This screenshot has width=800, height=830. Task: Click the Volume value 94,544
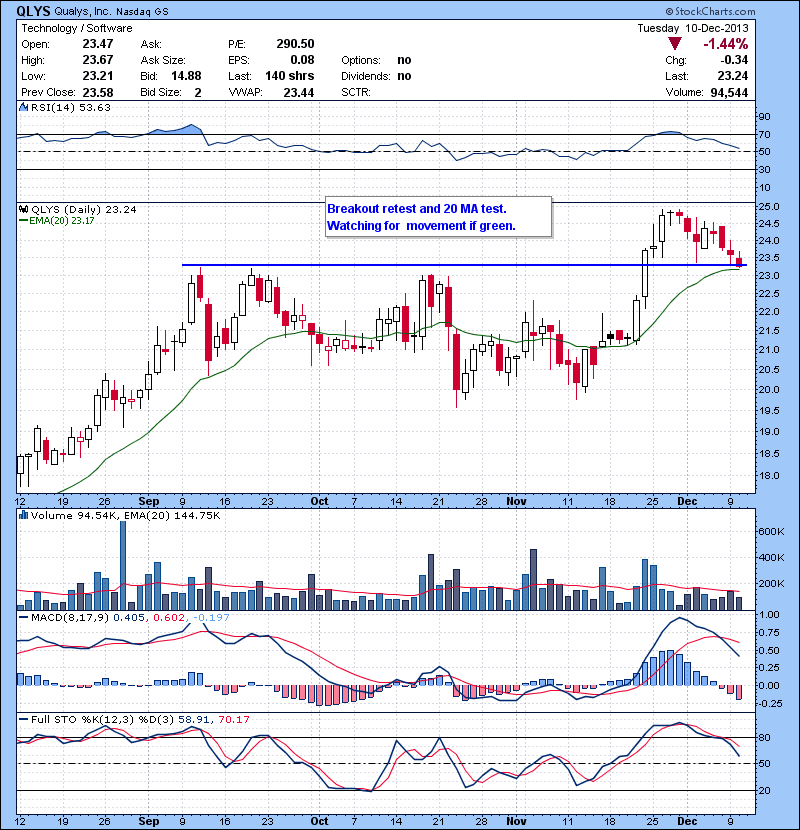pos(729,93)
